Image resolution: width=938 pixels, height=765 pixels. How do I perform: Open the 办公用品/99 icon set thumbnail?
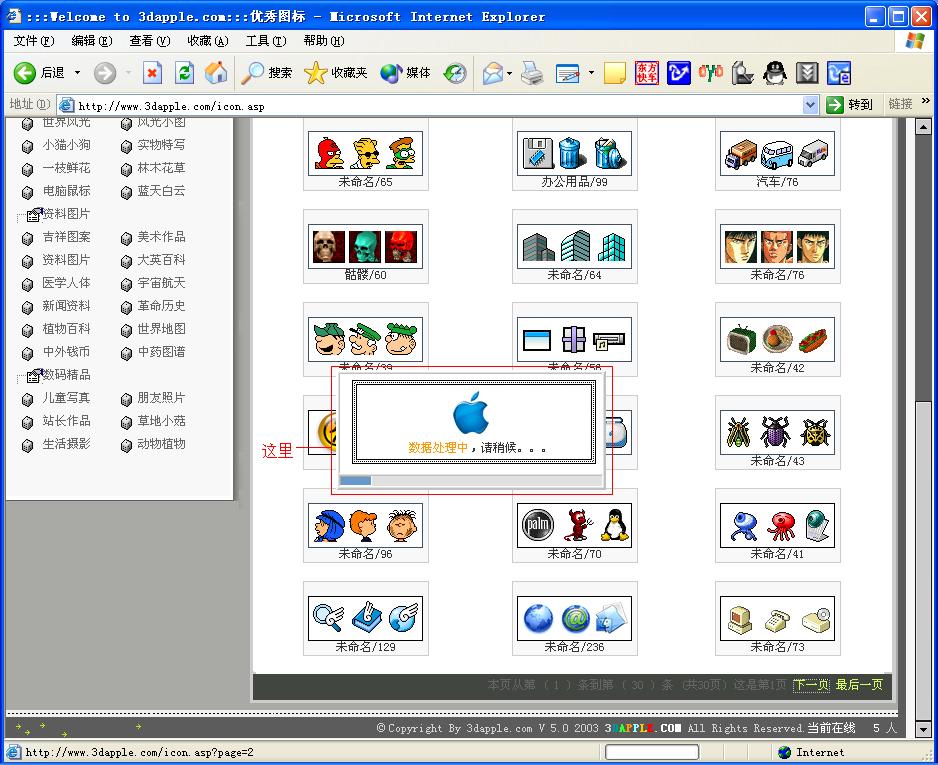pos(574,154)
